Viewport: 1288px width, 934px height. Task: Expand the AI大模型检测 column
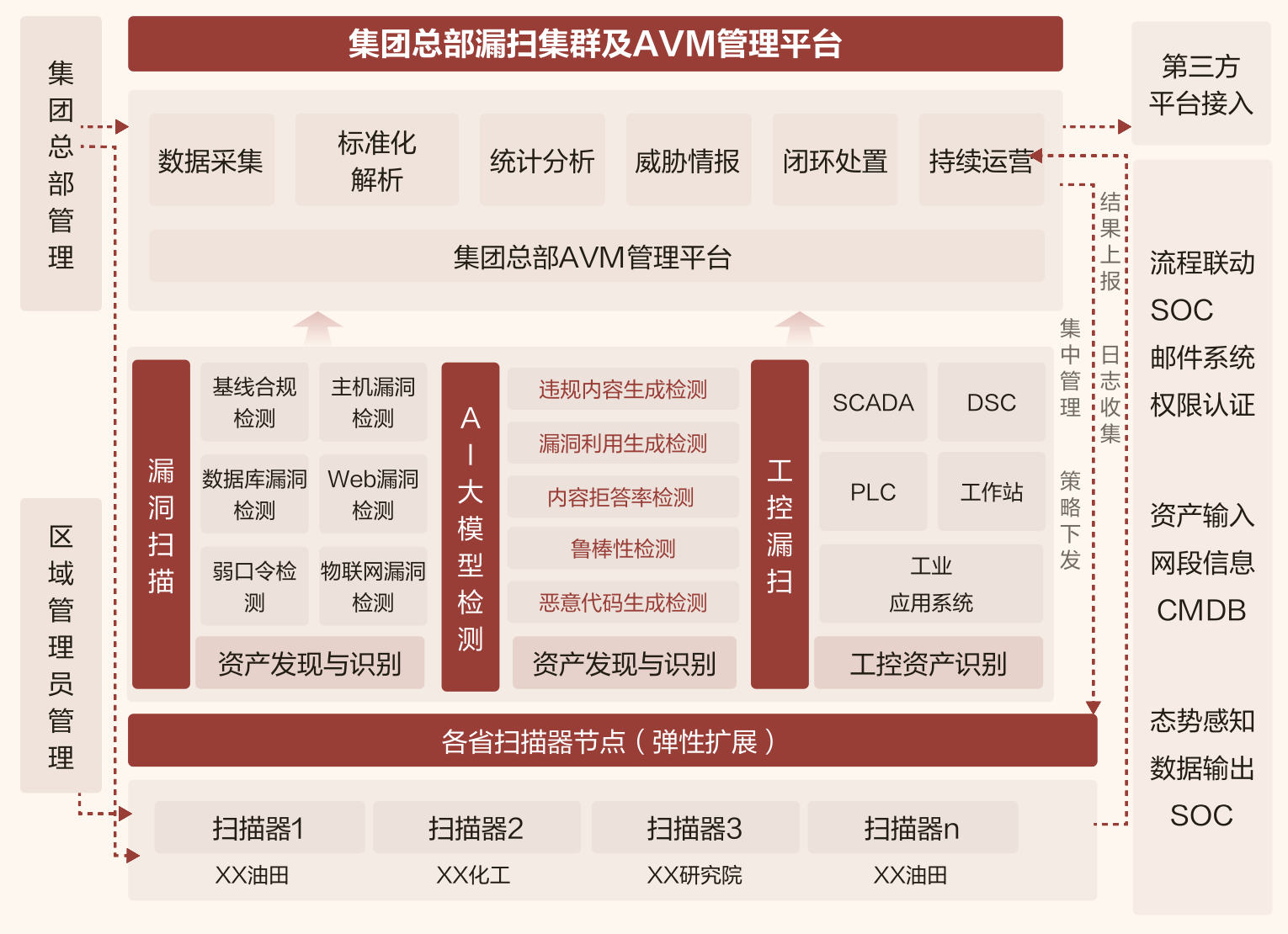pyautogui.click(x=470, y=526)
